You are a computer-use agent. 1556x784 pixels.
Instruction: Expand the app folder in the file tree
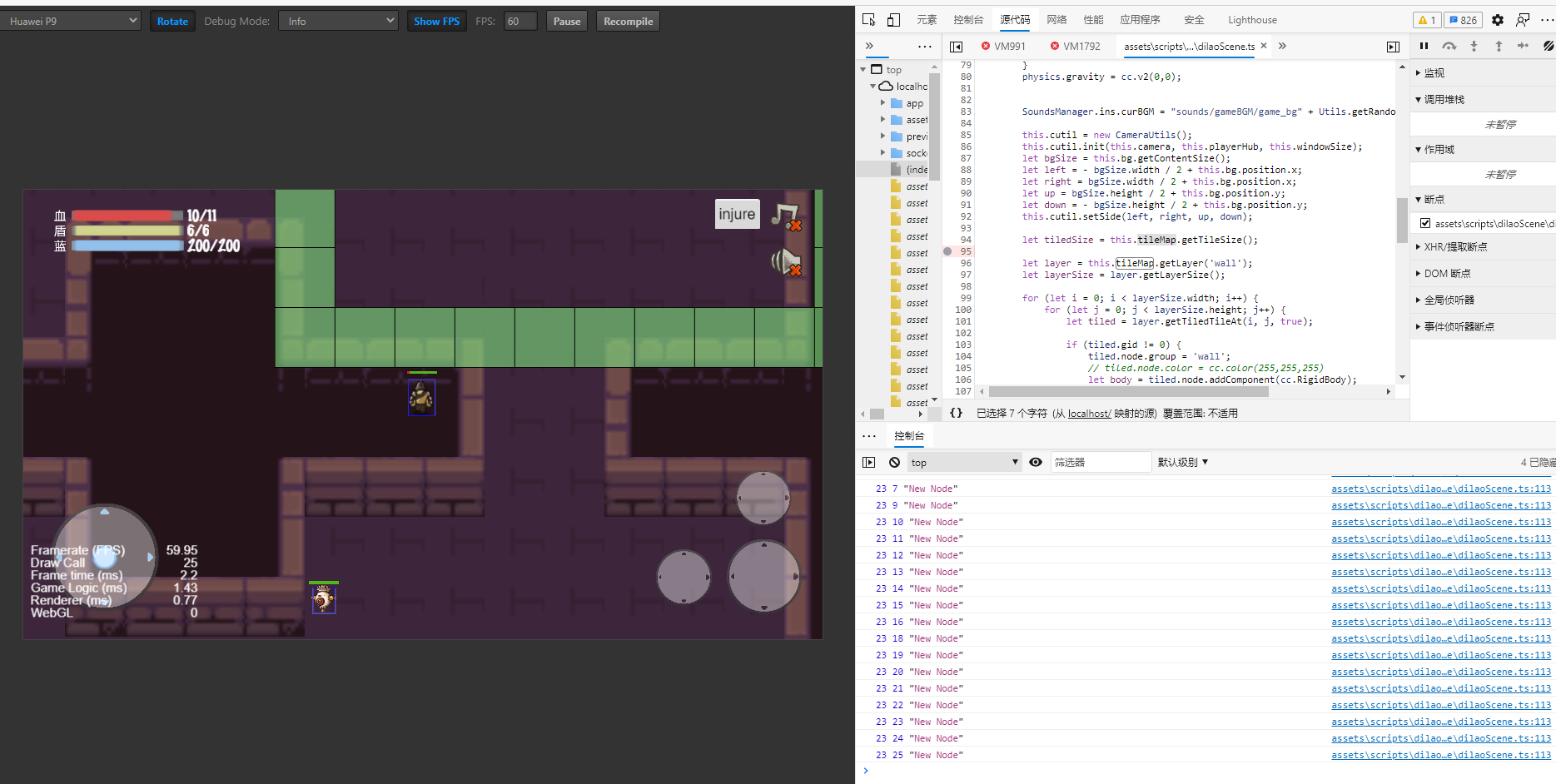883,103
